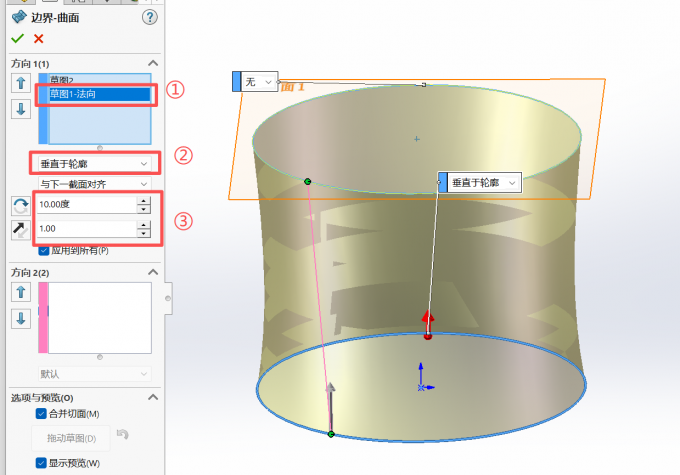
Task: Open the 垂直于轮廓 tangent type dropdown
Action: pos(95,164)
